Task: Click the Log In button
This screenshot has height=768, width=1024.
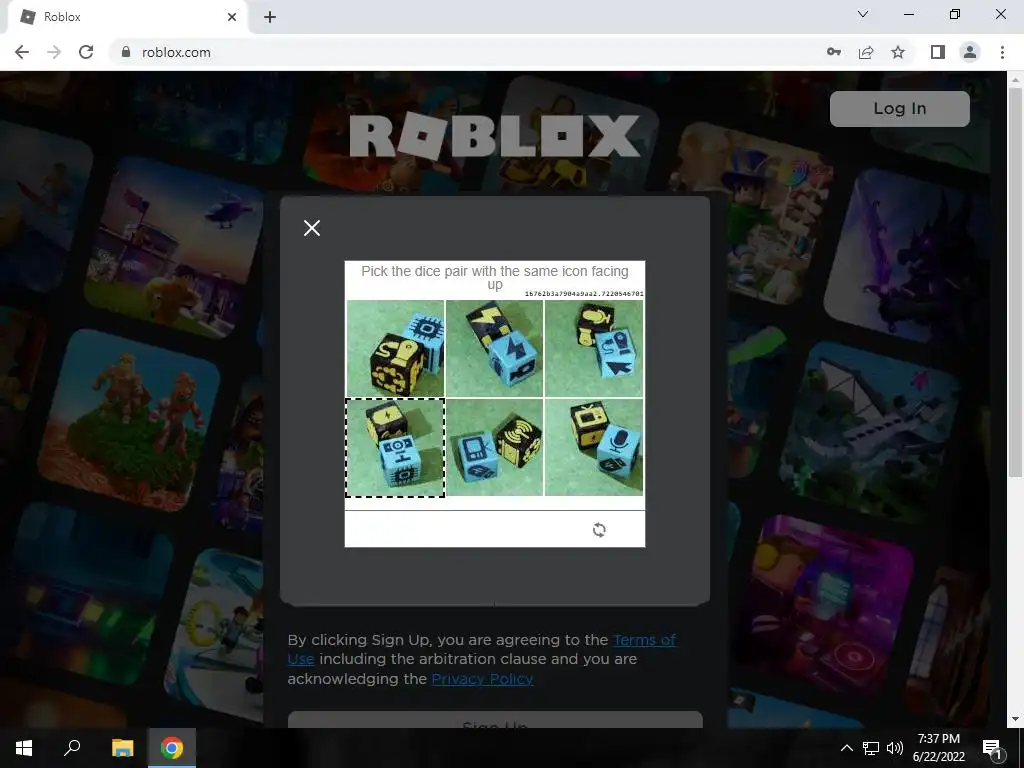Action: [899, 108]
